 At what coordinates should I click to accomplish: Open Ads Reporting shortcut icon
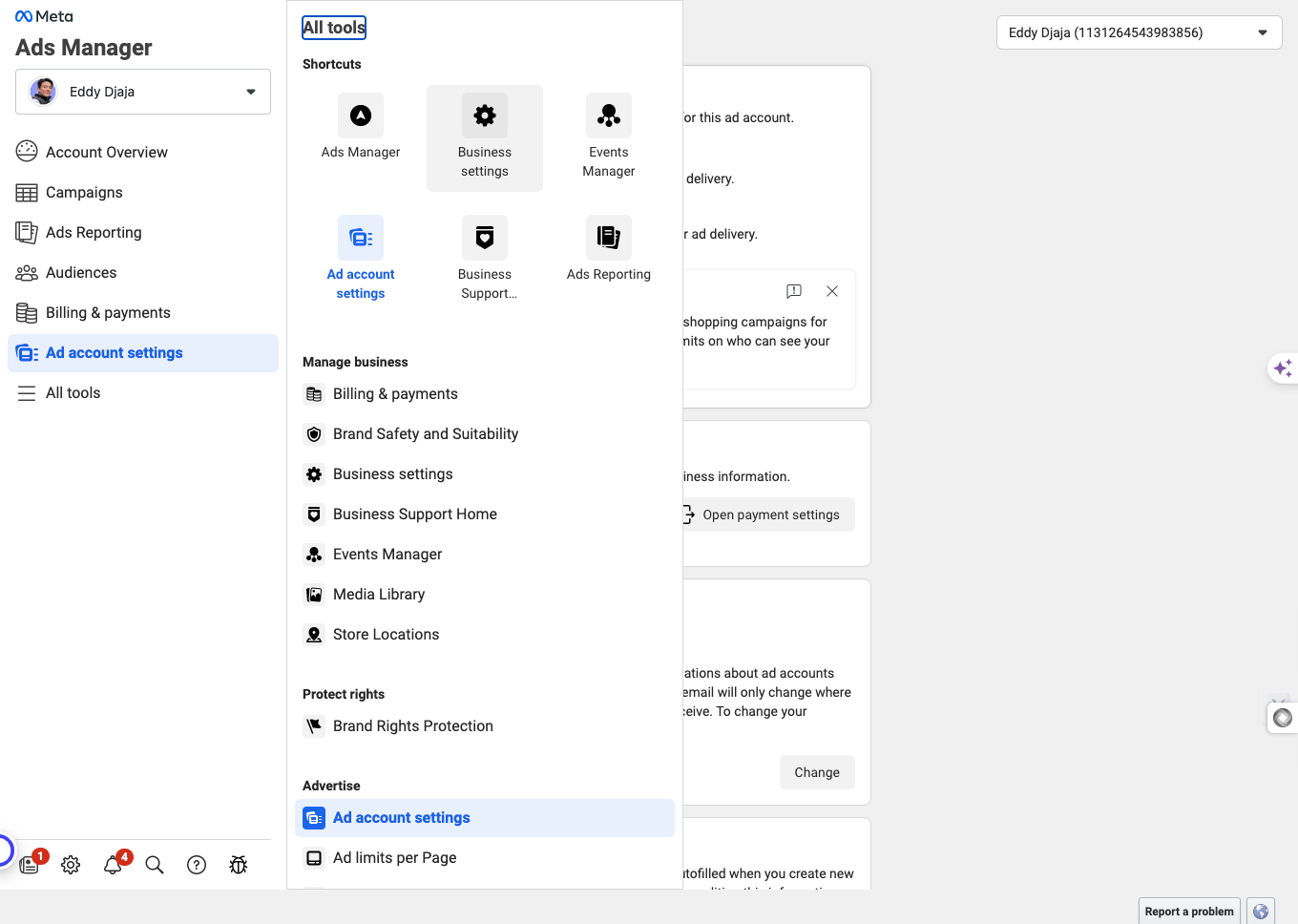click(x=609, y=238)
